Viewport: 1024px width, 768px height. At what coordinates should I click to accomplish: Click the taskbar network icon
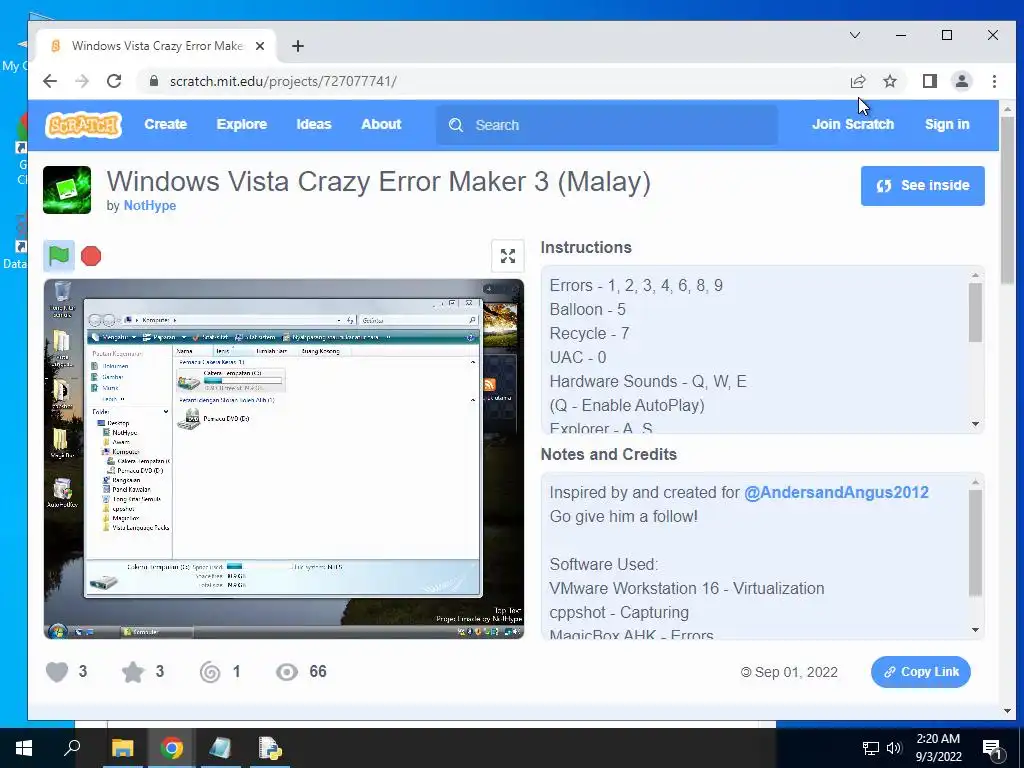871,748
